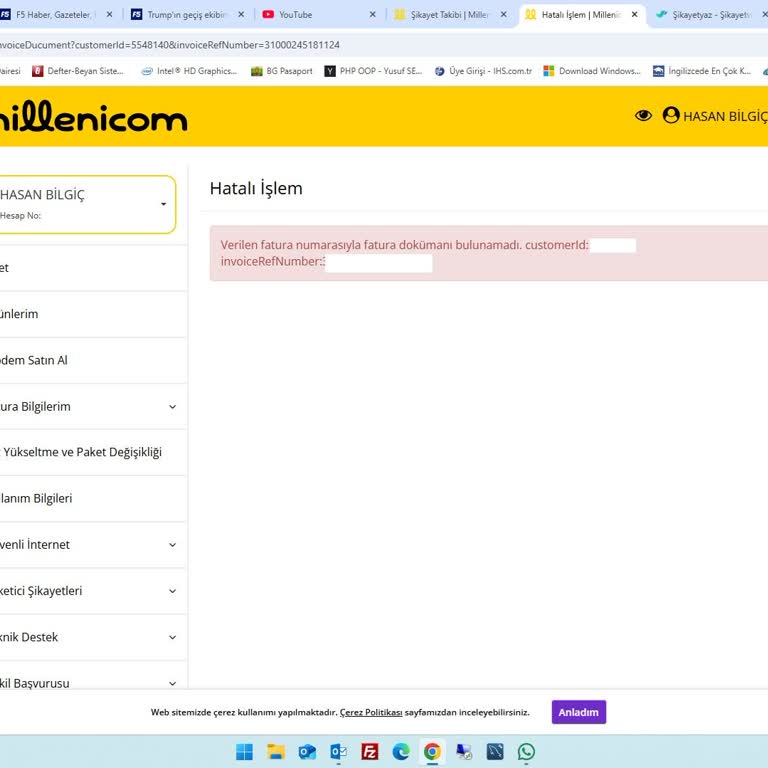Image resolution: width=768 pixels, height=768 pixels.
Task: Expand the Teknik Destek menu chevron
Action: click(x=172, y=637)
